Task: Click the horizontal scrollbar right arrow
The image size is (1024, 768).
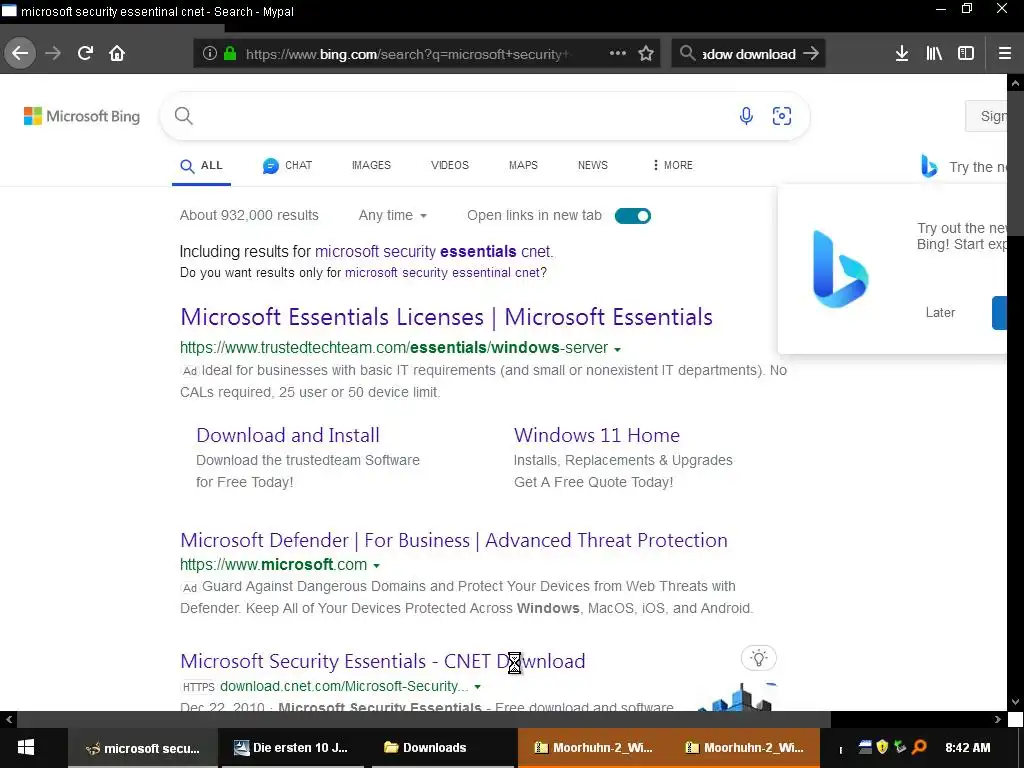Action: [998, 720]
